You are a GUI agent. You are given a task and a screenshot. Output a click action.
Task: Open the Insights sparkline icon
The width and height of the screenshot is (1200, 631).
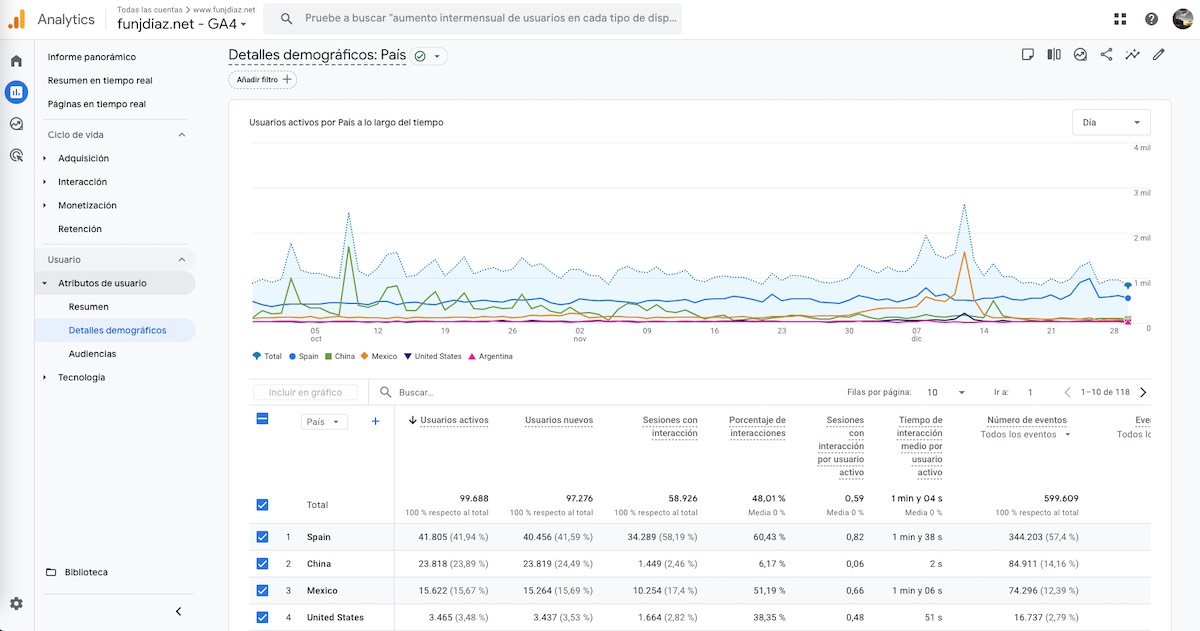[x=1132, y=55]
